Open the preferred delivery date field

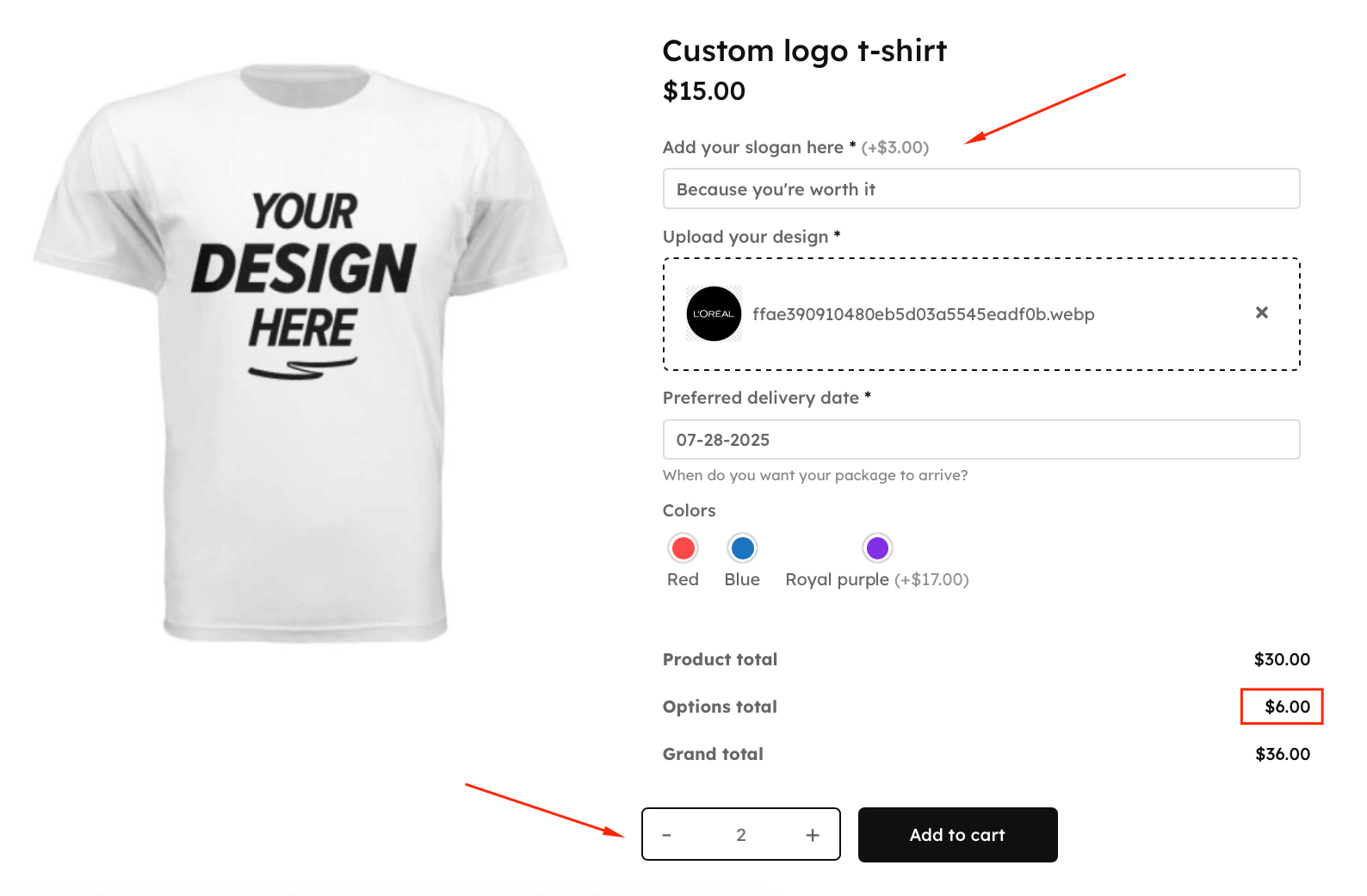click(x=980, y=440)
